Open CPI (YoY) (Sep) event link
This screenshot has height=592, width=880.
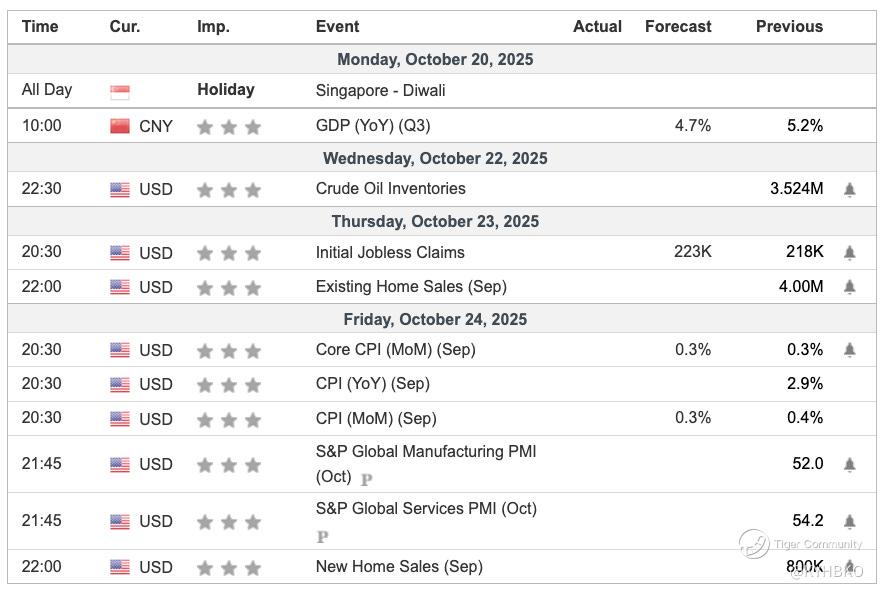pos(372,384)
